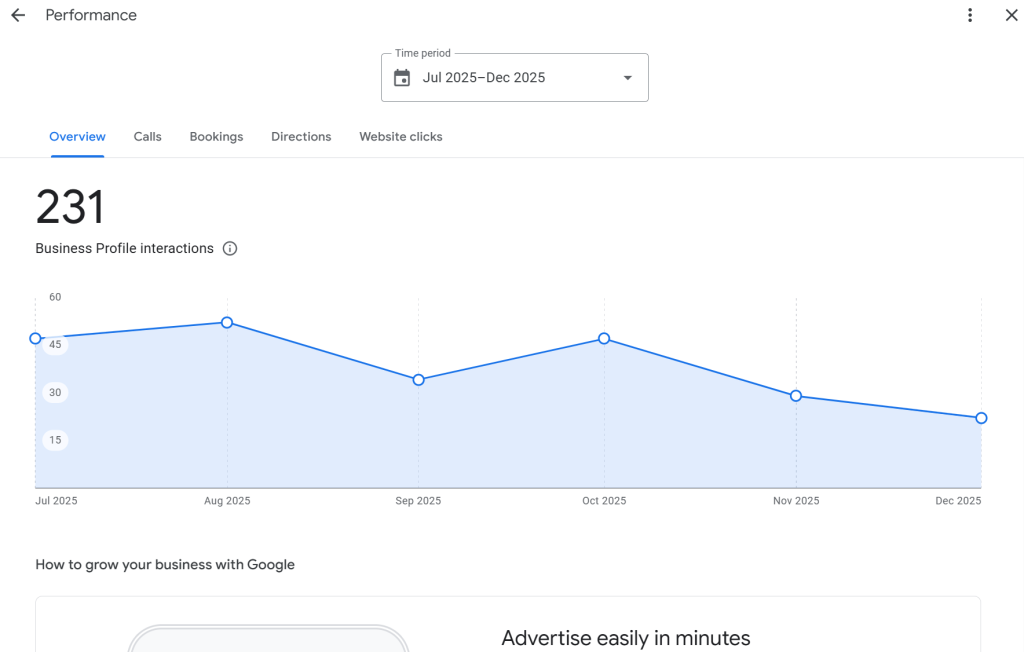The image size is (1024, 652).
Task: Close the Performance page
Action: [x=1011, y=15]
